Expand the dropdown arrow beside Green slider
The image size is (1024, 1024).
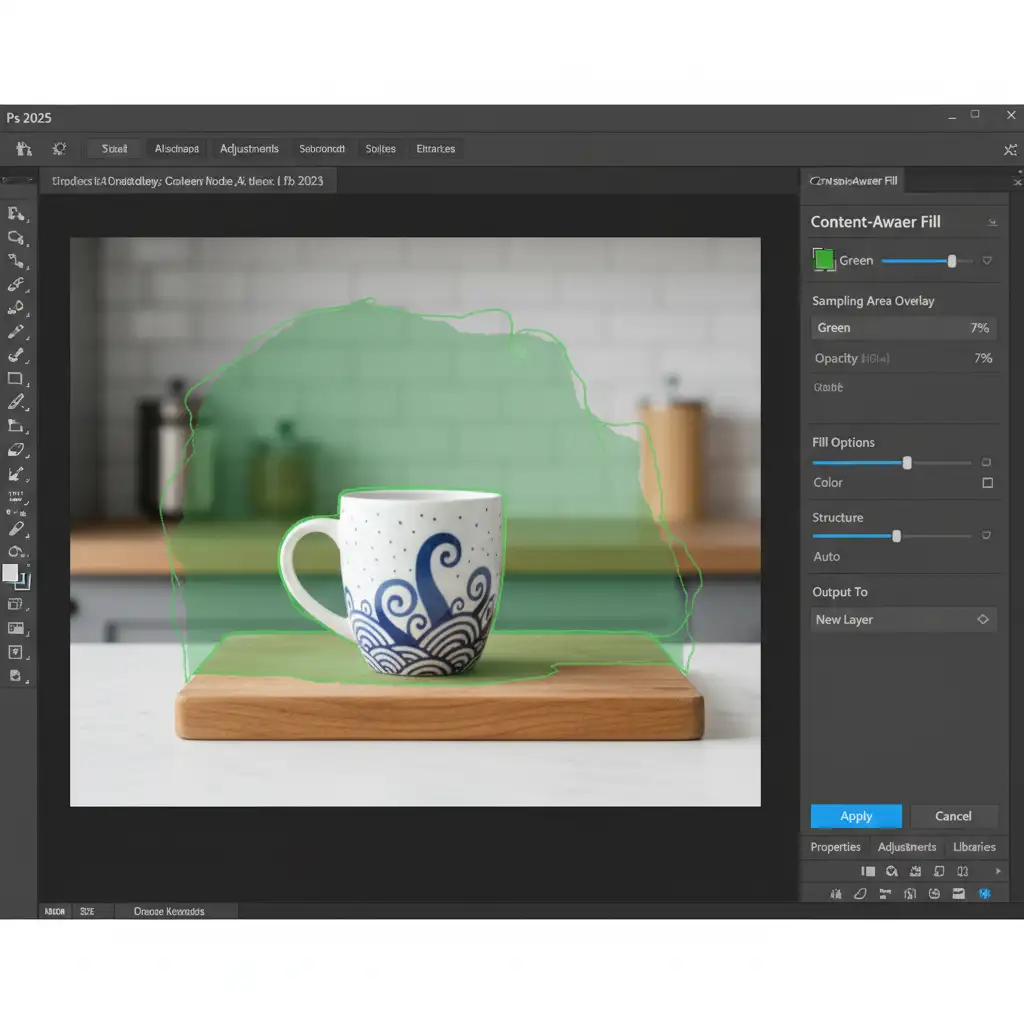click(x=987, y=261)
